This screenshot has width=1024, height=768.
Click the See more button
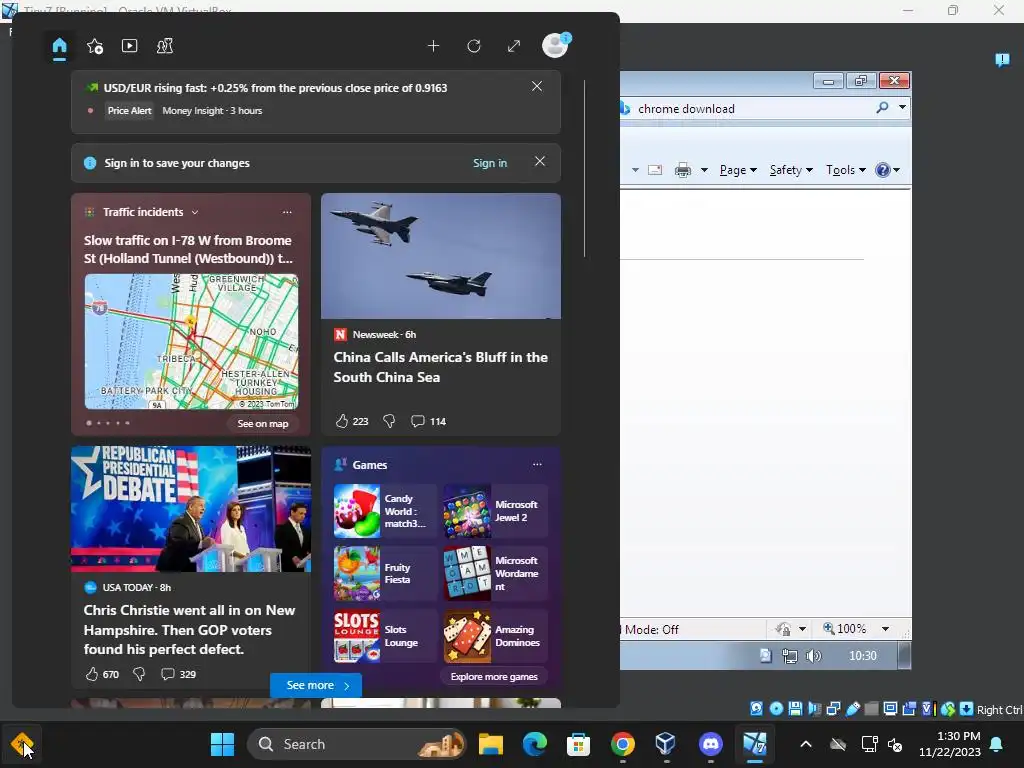(316, 685)
